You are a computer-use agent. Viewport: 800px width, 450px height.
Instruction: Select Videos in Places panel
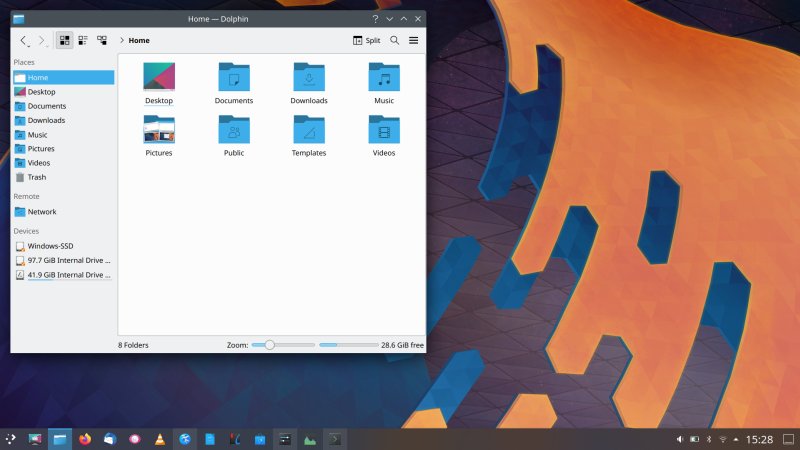pos(63,163)
